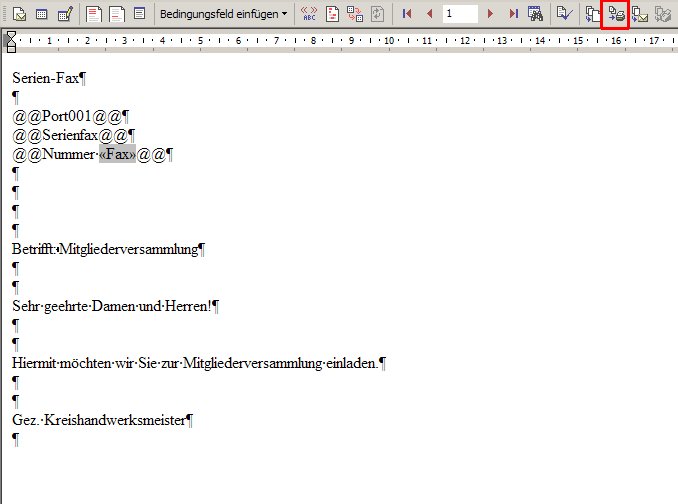This screenshot has width=678, height=504.
Task: Go to the next record
Action: click(490, 14)
